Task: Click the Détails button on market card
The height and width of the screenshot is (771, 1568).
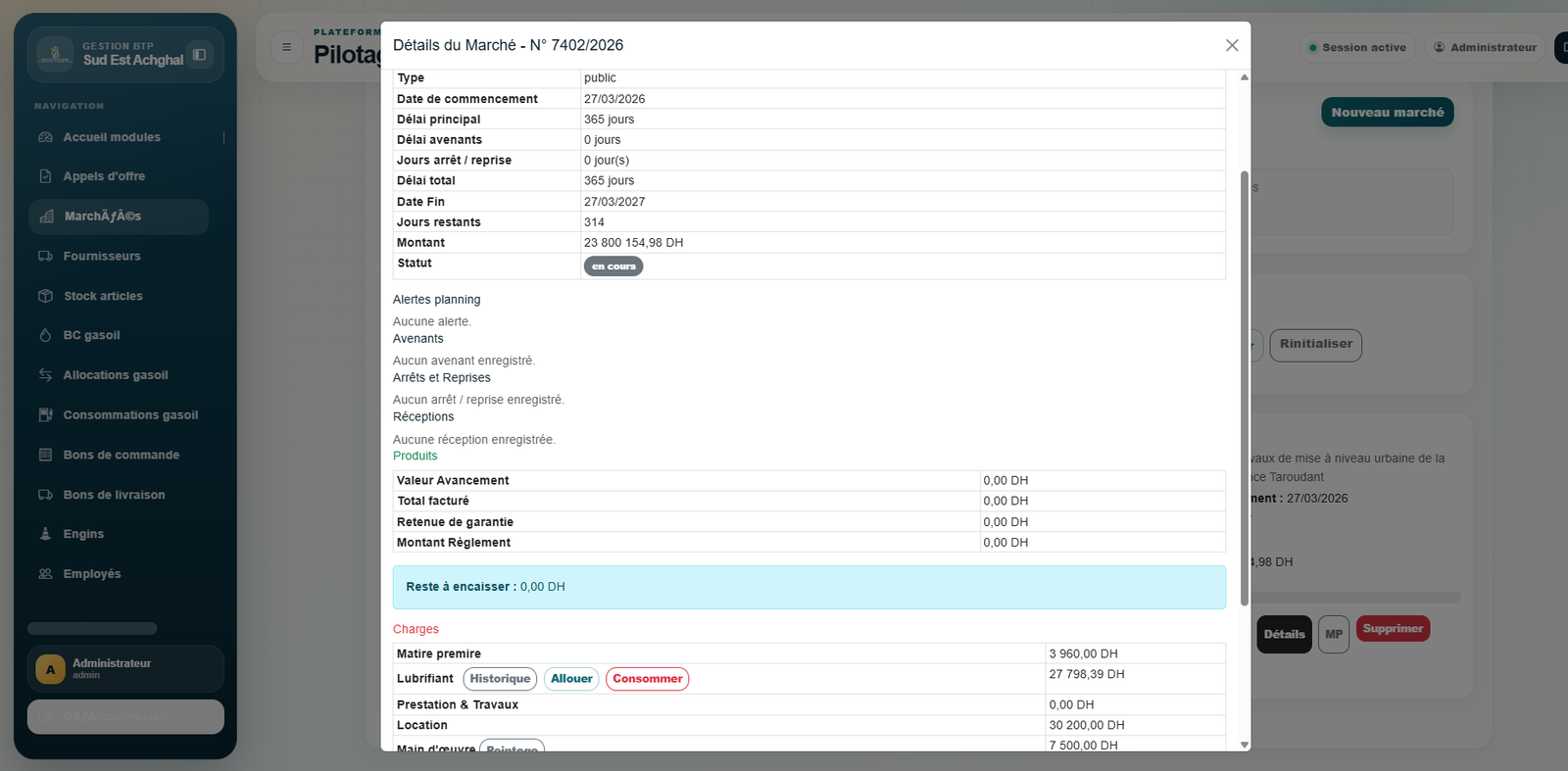Action: 1284,635
